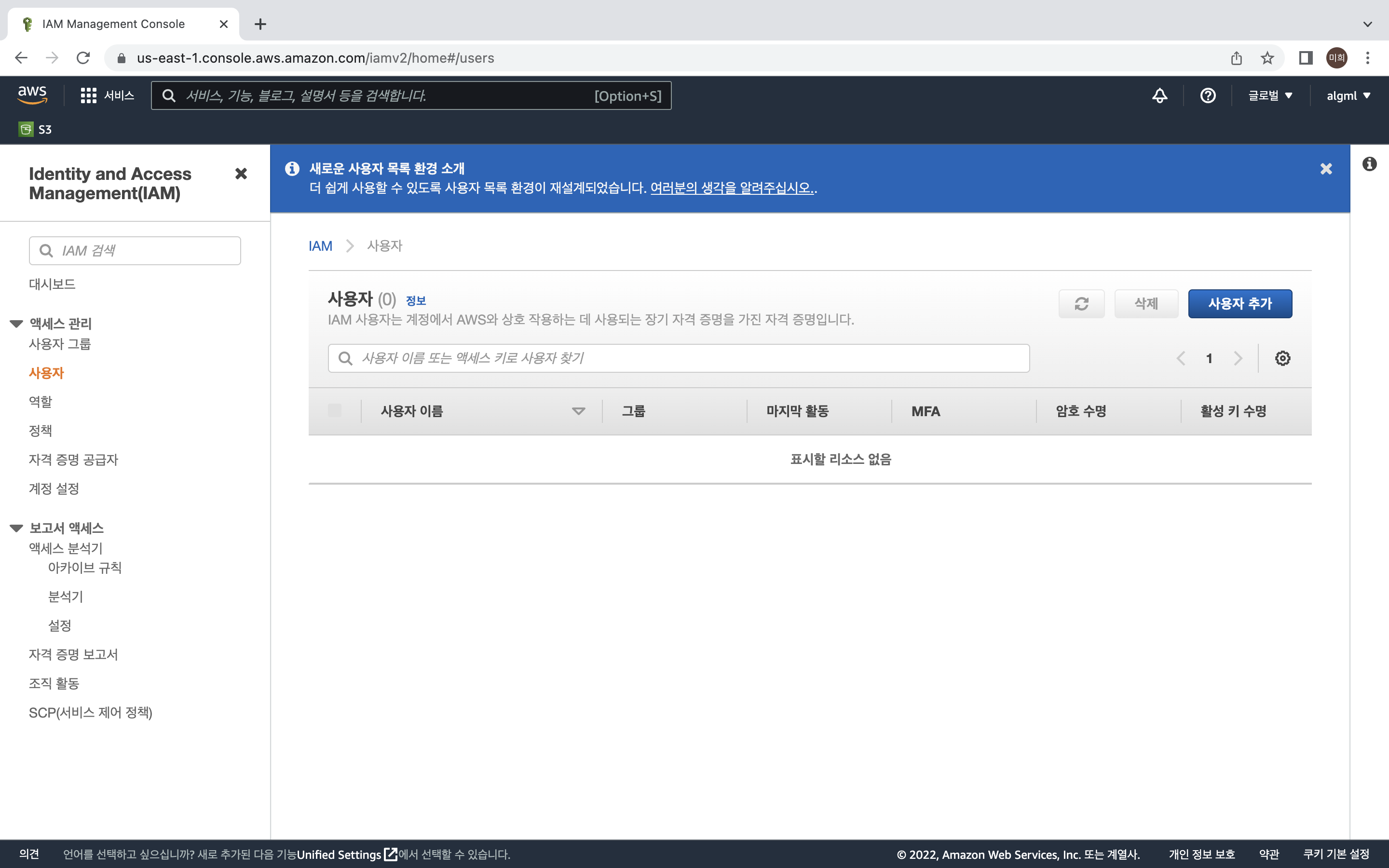The height and width of the screenshot is (868, 1389).
Task: Open the tab search chevron
Action: [1368, 24]
